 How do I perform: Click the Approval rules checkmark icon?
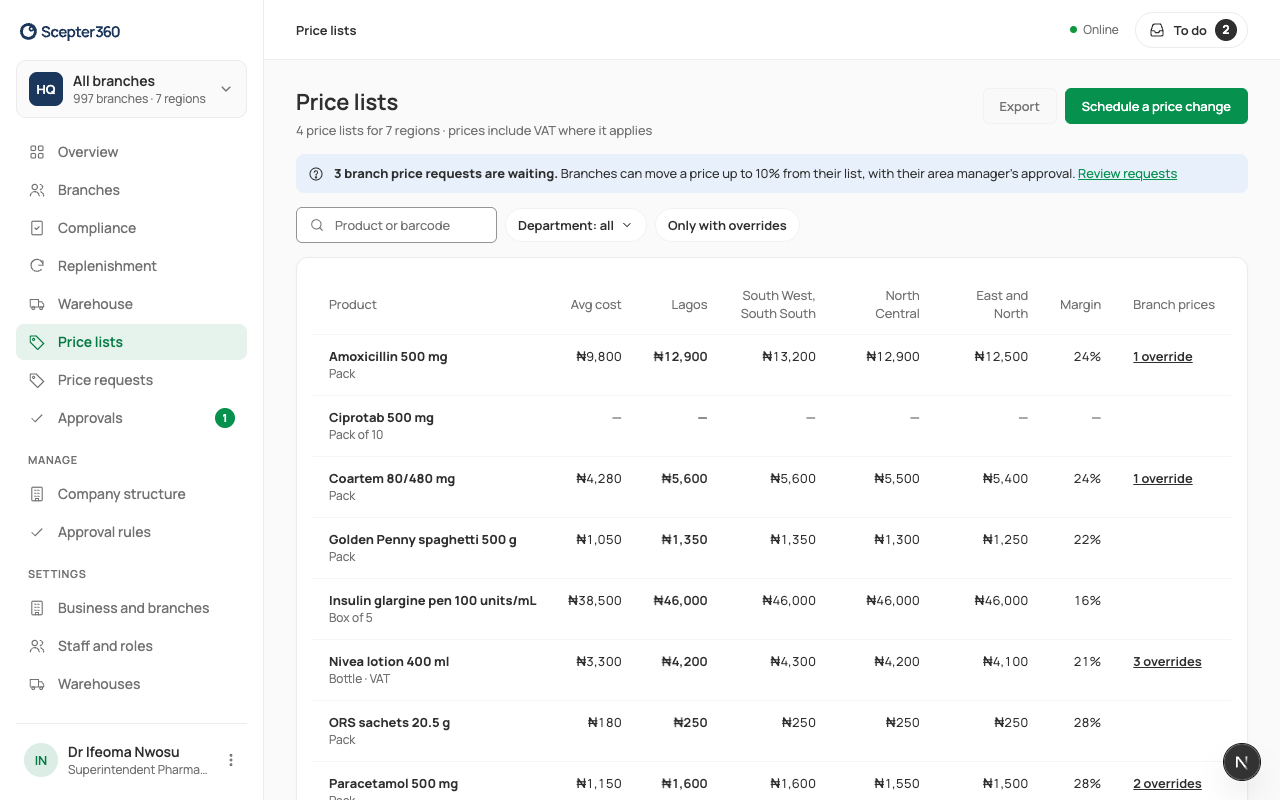click(37, 532)
